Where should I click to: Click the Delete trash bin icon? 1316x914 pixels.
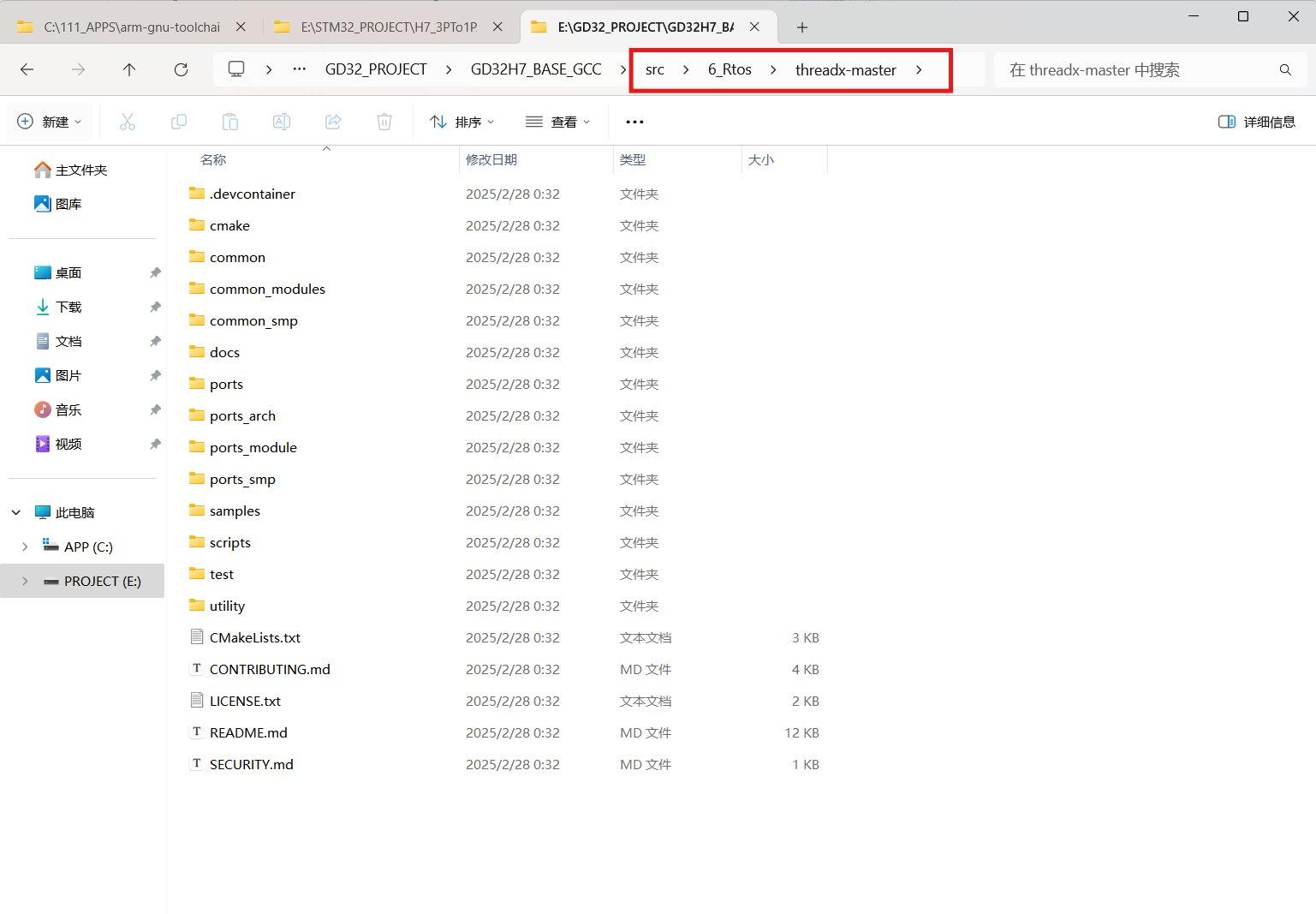coord(384,122)
